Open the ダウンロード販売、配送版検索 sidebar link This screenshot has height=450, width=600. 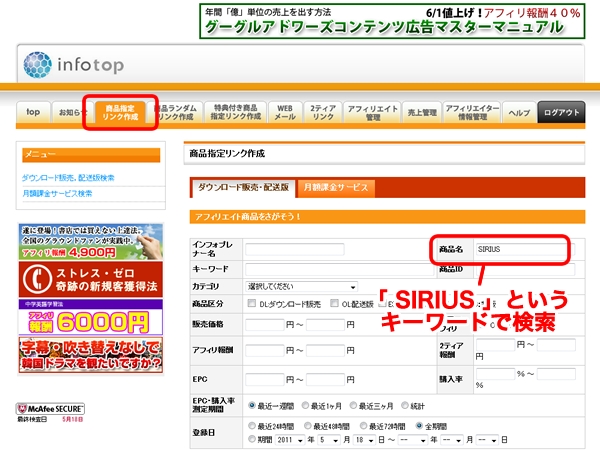(x=68, y=177)
